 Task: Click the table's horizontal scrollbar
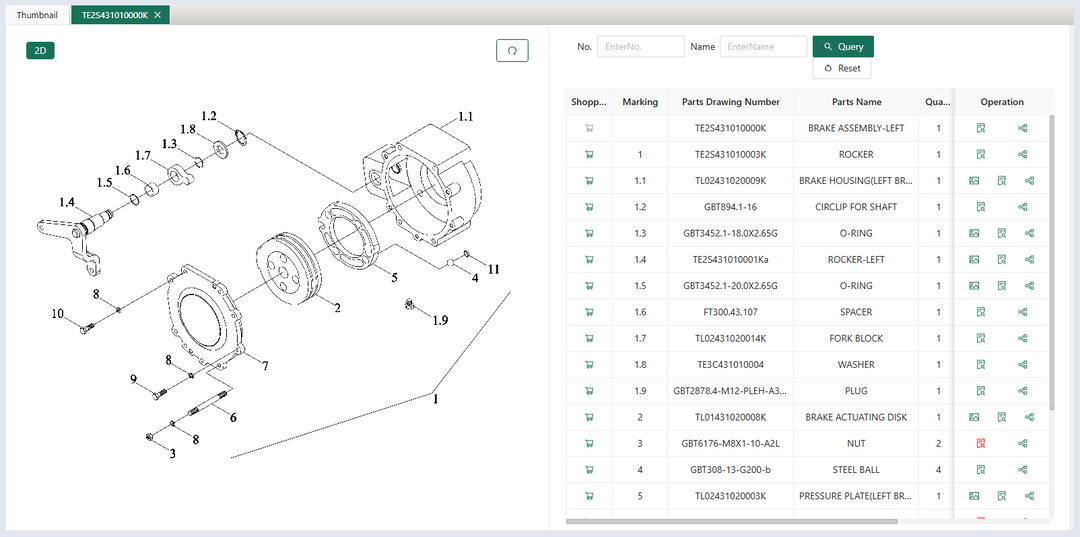pyautogui.click(x=732, y=521)
